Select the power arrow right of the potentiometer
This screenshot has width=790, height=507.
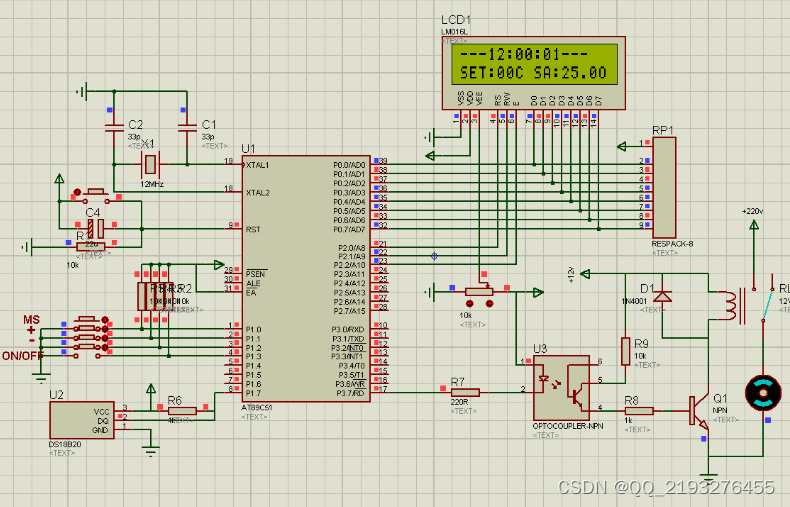(x=539, y=292)
